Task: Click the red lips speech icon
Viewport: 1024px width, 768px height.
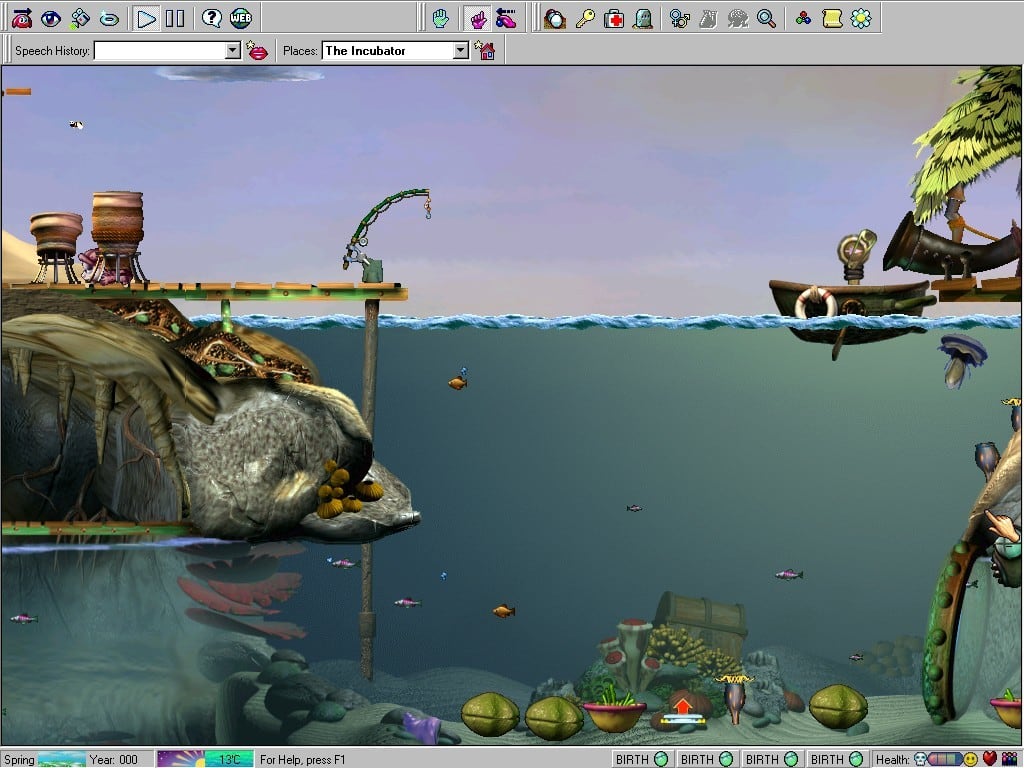Action: [x=258, y=51]
